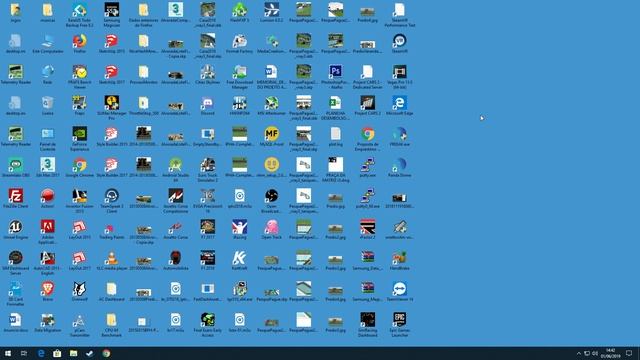The height and width of the screenshot is (360, 640).
Task: Click the Cities Skylines desktop shortcut
Action: click(x=207, y=72)
